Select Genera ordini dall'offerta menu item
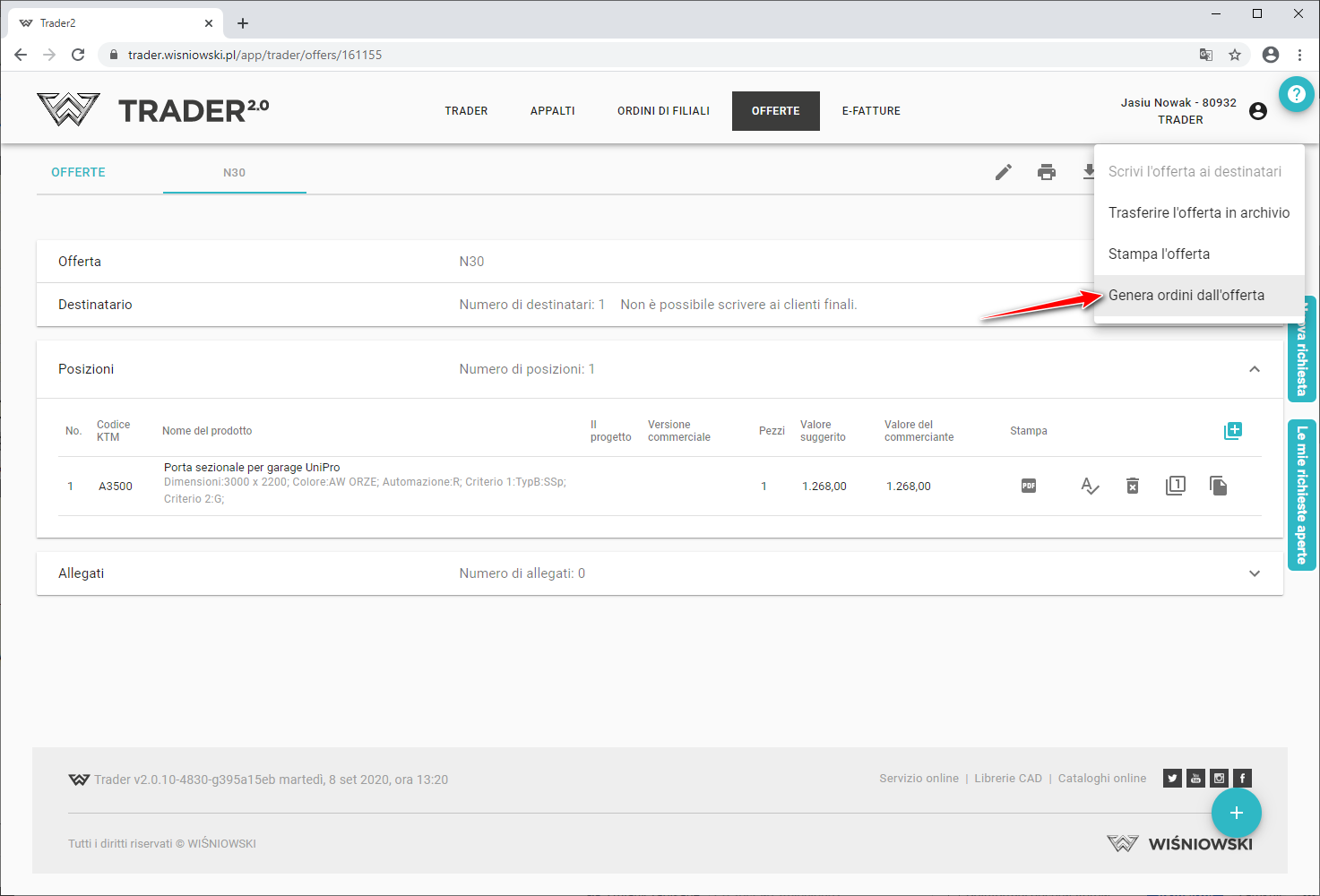1320x896 pixels. point(1186,295)
